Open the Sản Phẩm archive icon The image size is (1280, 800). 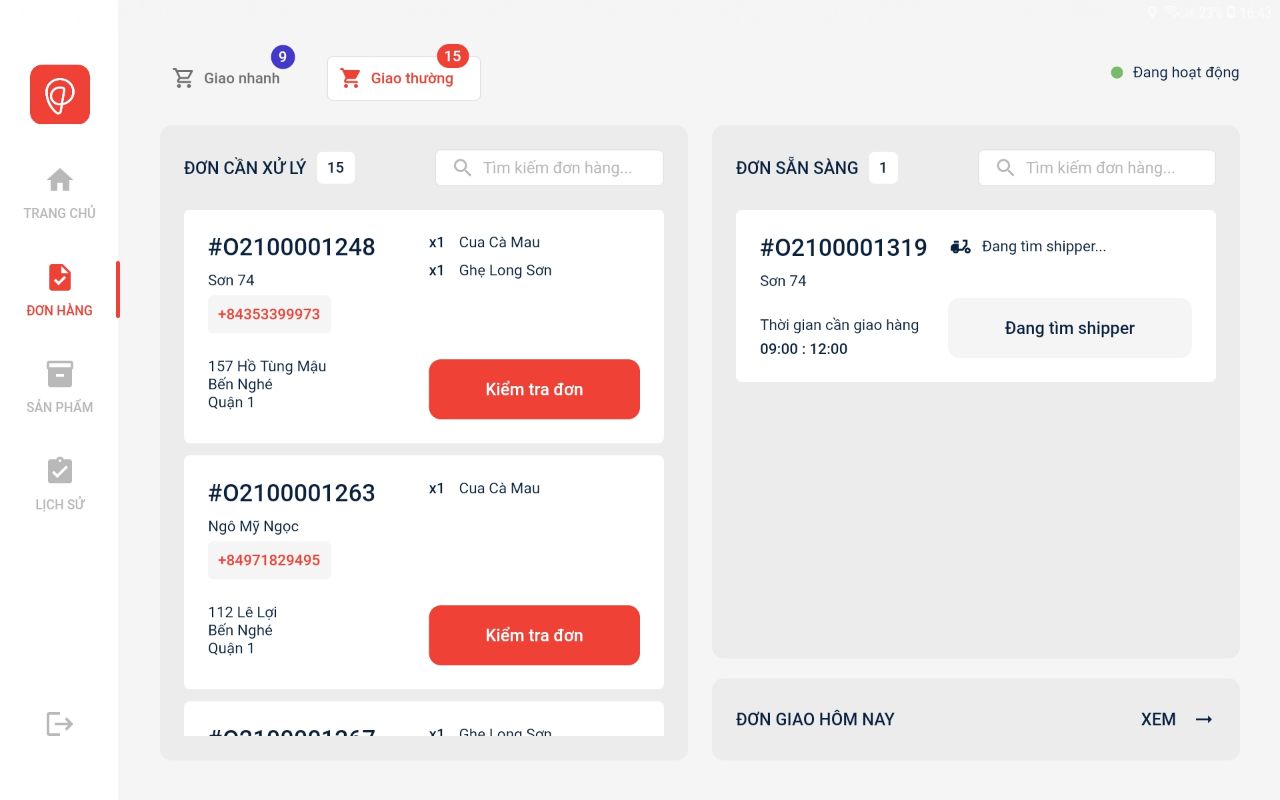pyautogui.click(x=60, y=374)
